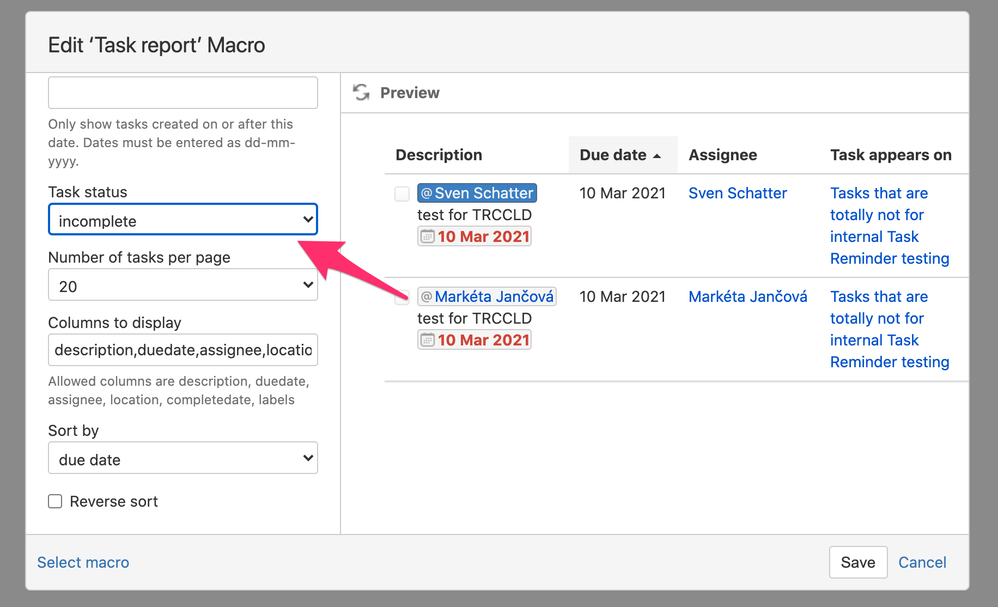Click the @Markéta Jančová mention in description
998x607 pixels.
pos(487,297)
